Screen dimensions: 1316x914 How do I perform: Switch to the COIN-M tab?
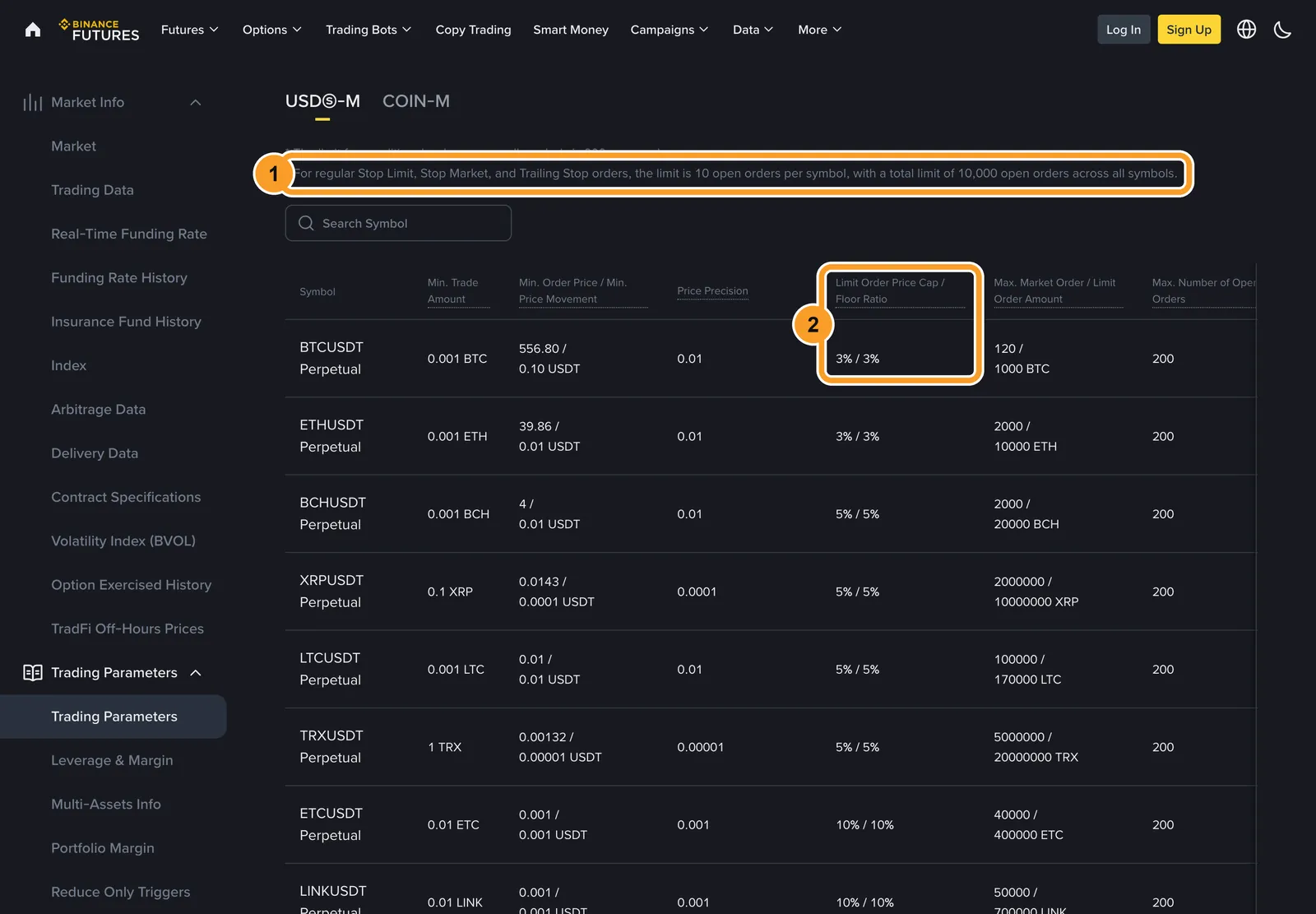click(416, 101)
